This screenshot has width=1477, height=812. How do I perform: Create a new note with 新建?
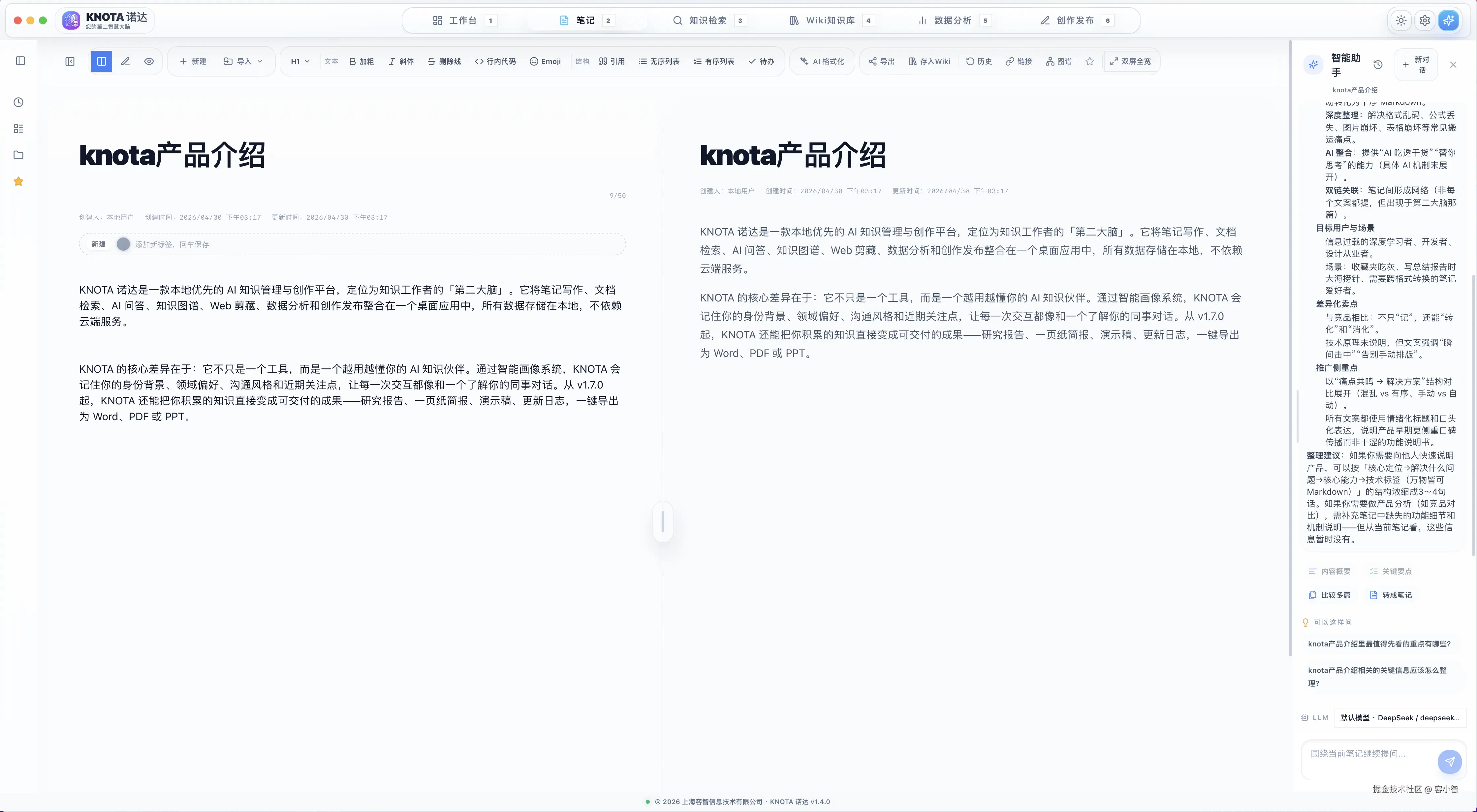pyautogui.click(x=193, y=61)
